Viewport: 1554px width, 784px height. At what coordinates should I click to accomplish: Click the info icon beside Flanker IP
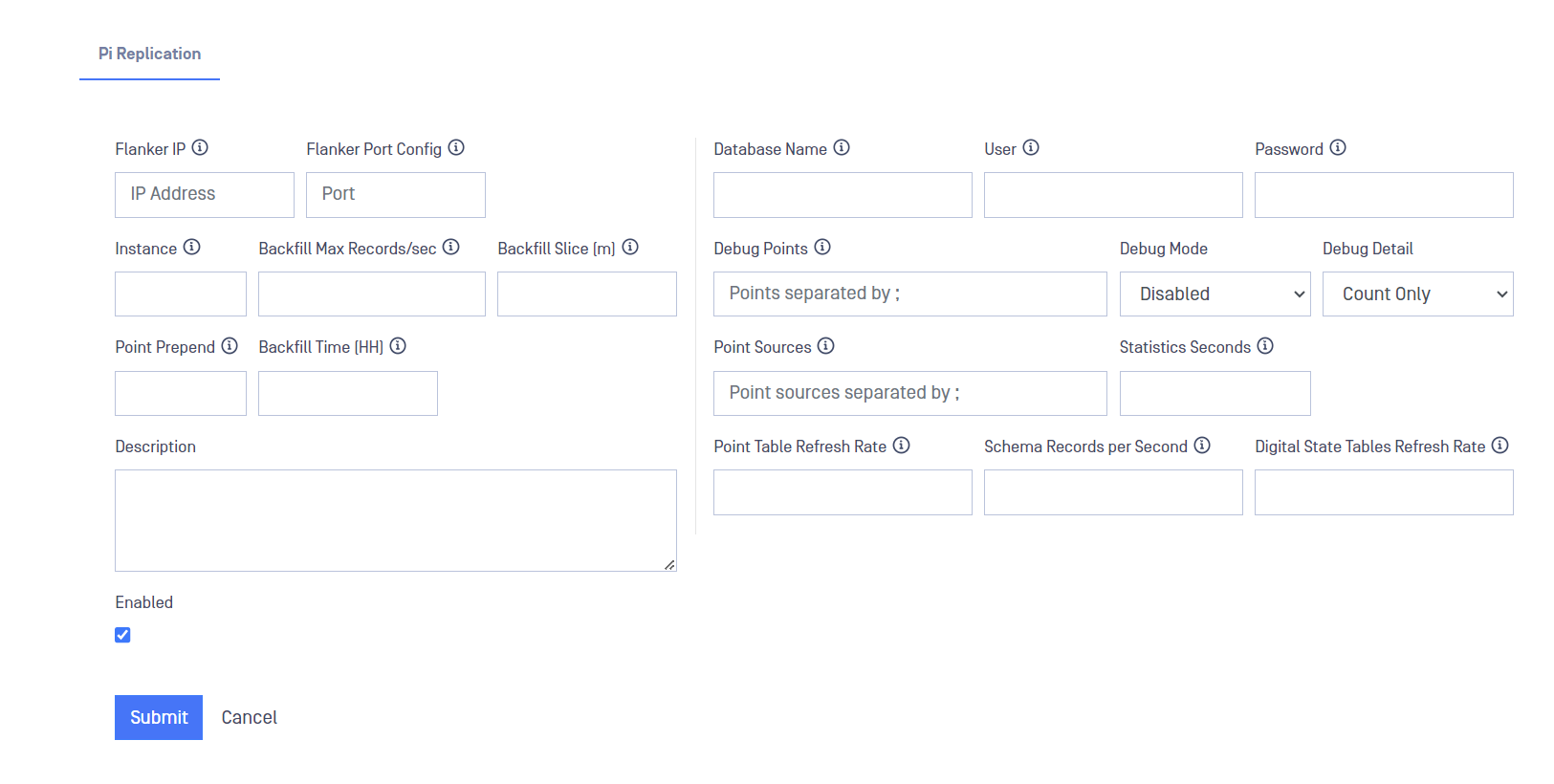coord(200,147)
